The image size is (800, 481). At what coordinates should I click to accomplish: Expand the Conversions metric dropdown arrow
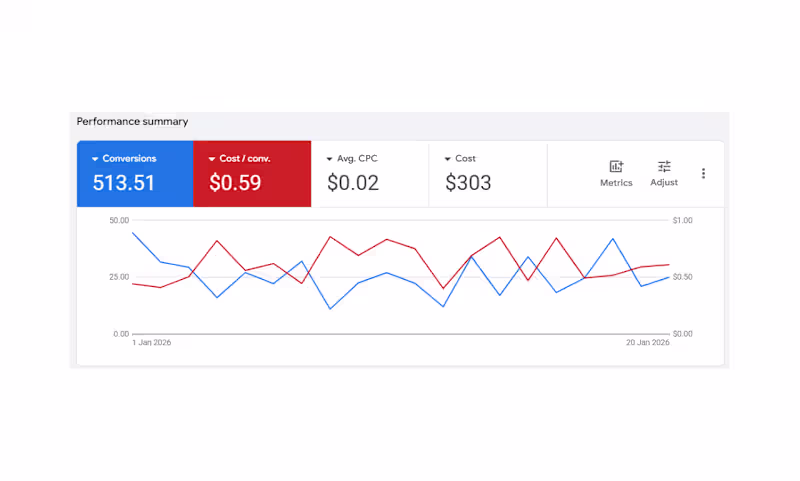coord(95,159)
